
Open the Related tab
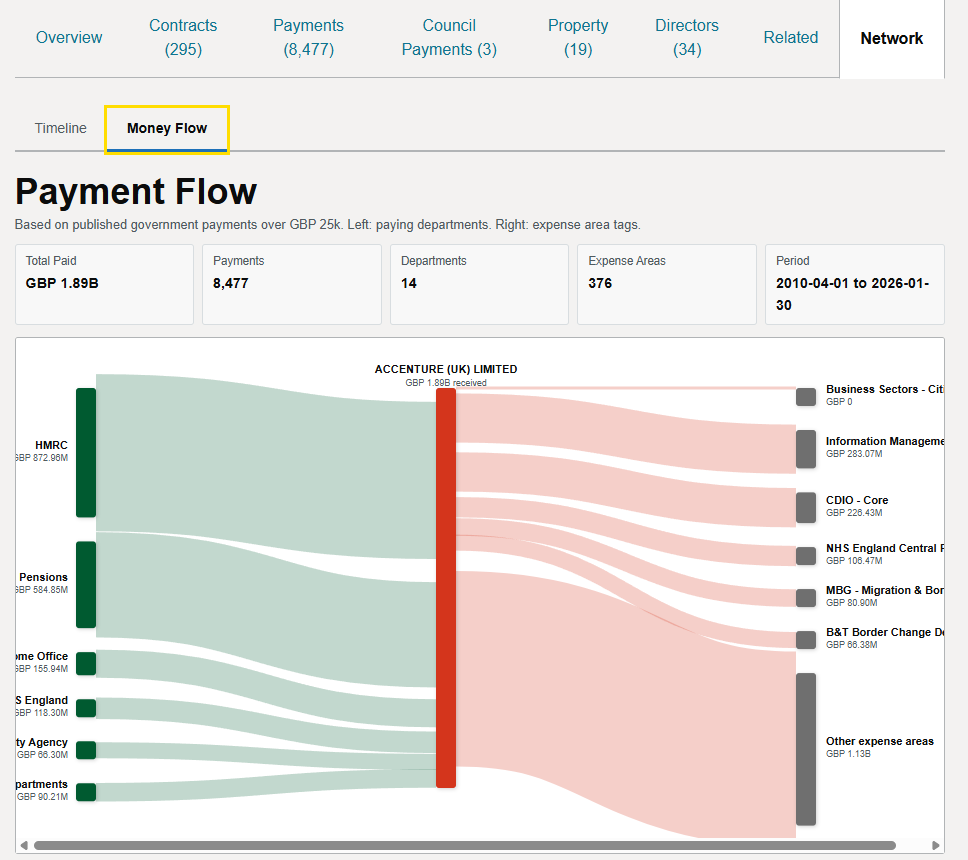pyautogui.click(x=790, y=38)
